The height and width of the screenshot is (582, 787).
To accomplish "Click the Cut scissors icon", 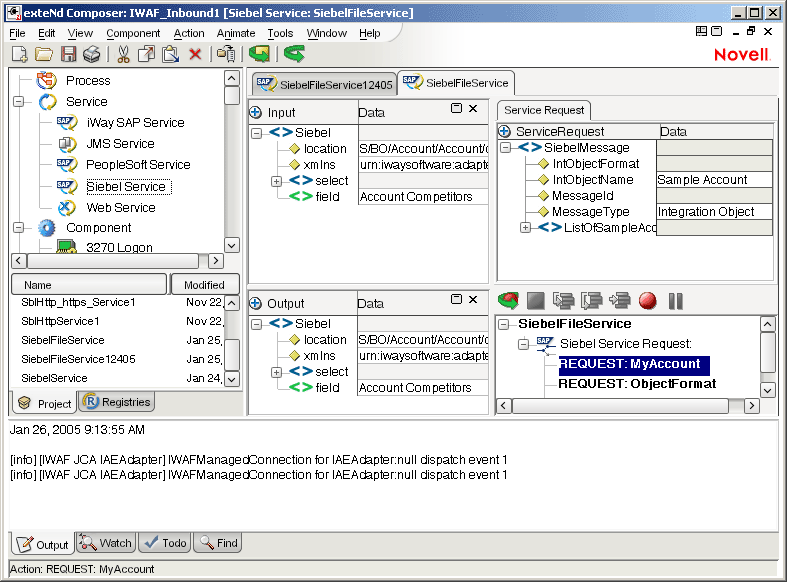I will click(125, 54).
